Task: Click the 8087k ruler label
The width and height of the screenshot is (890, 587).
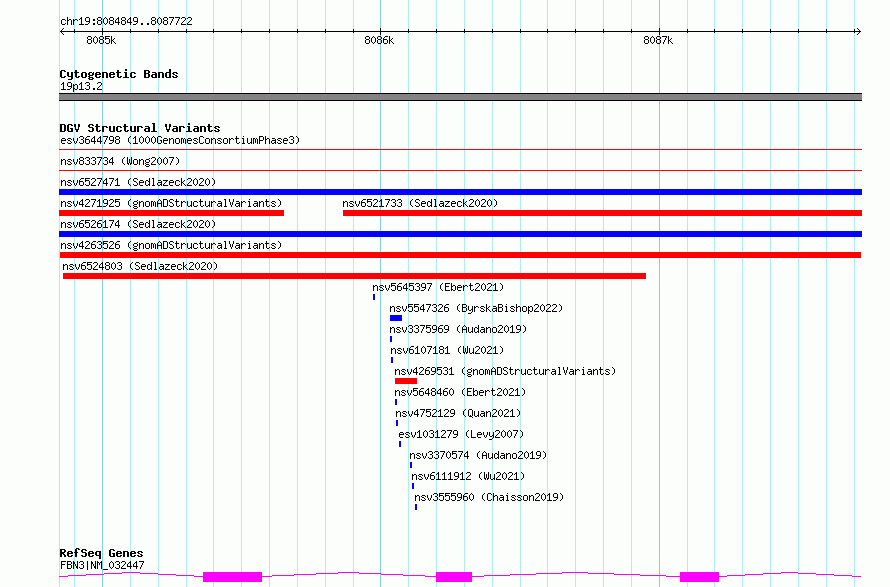Action: (x=658, y=40)
